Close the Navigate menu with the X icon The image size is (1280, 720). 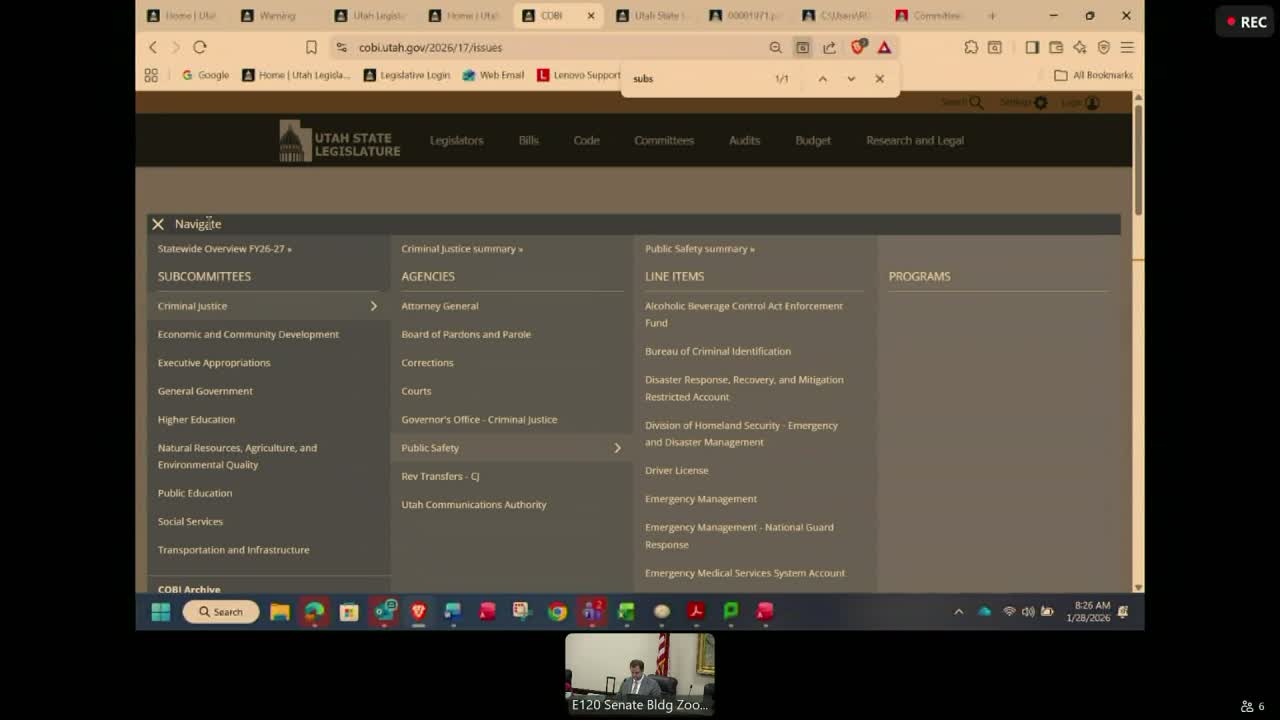click(158, 224)
